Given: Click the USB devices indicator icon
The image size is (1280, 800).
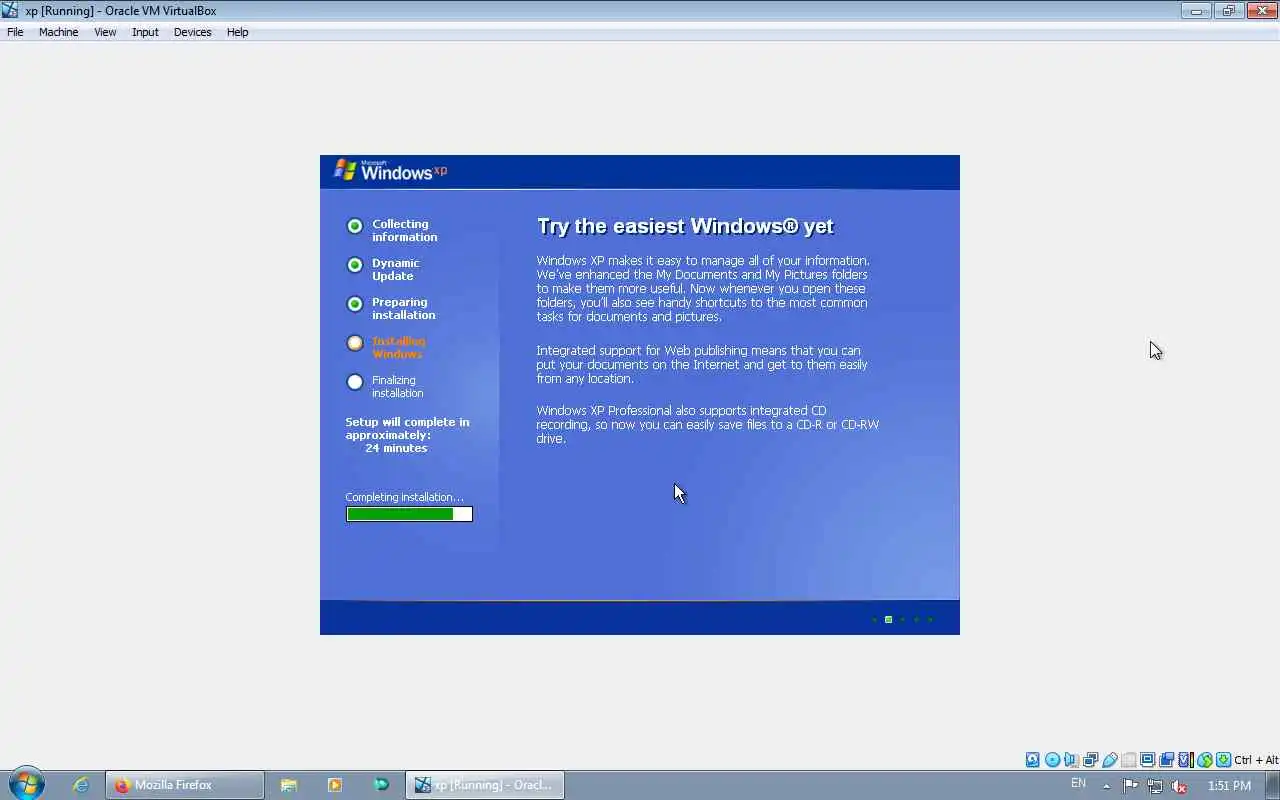Looking at the screenshot, I should coord(1109,760).
